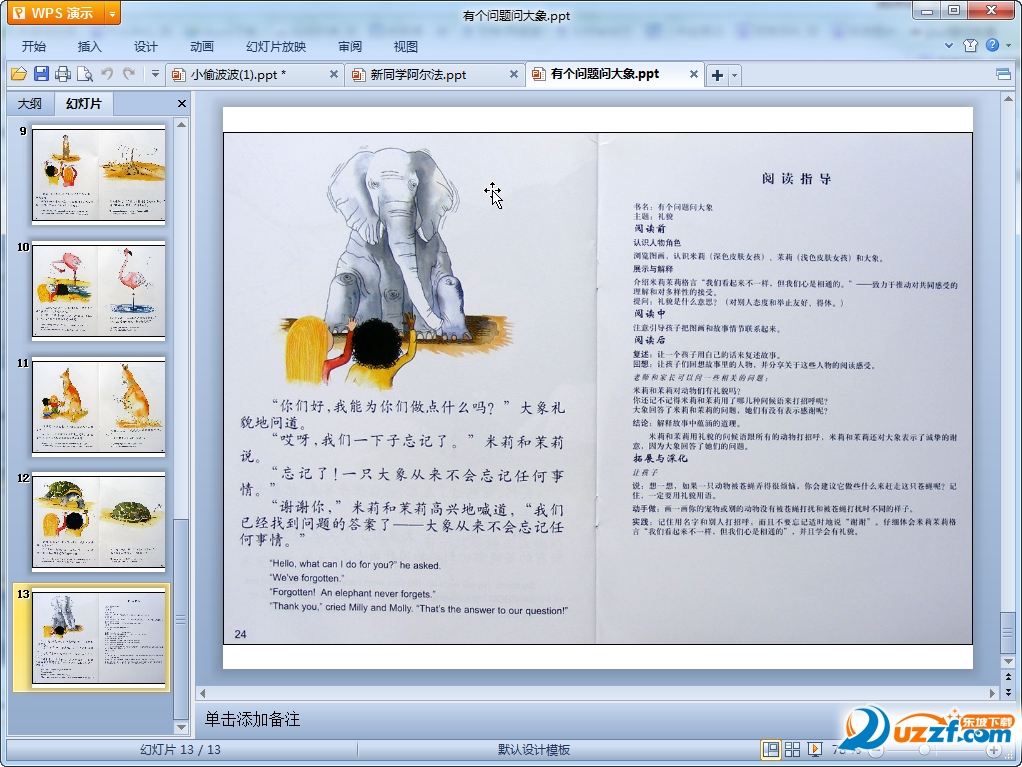Screen dimensions: 1022x767
Task: Open the 动画 ribbon tab
Action: (202, 46)
